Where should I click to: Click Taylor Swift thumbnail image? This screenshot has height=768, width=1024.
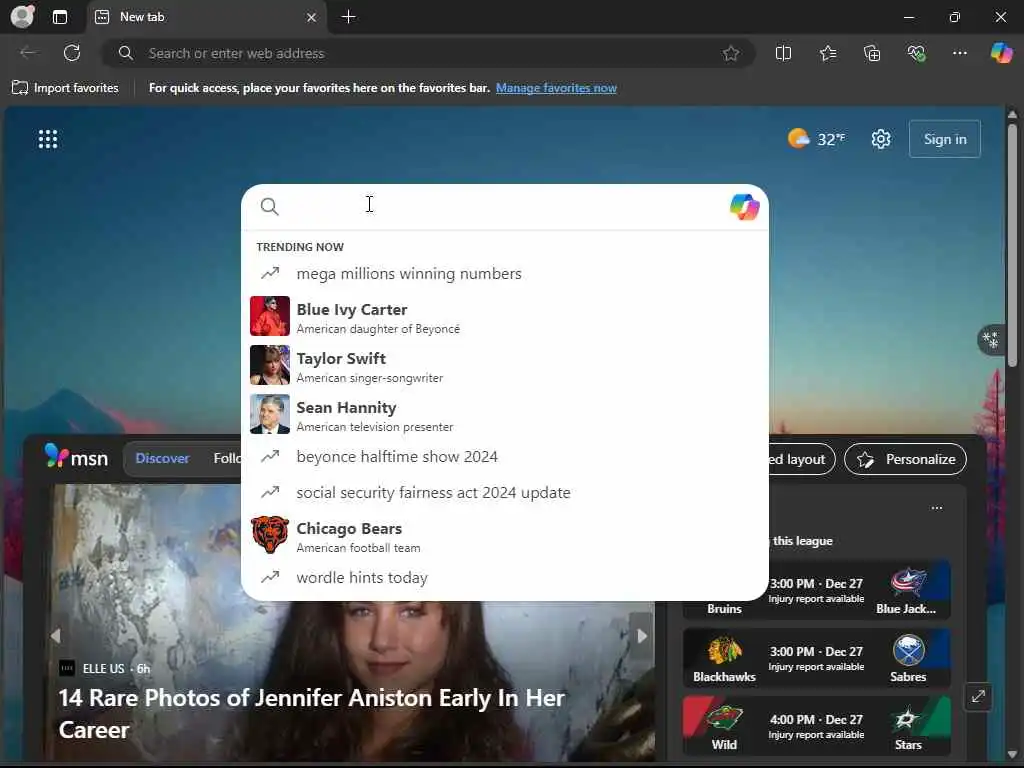pyautogui.click(x=270, y=365)
